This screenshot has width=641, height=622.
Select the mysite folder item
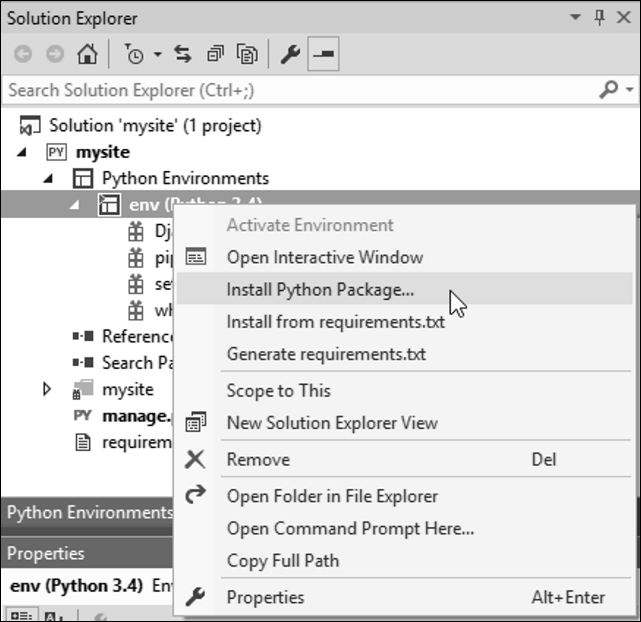pyautogui.click(x=128, y=389)
